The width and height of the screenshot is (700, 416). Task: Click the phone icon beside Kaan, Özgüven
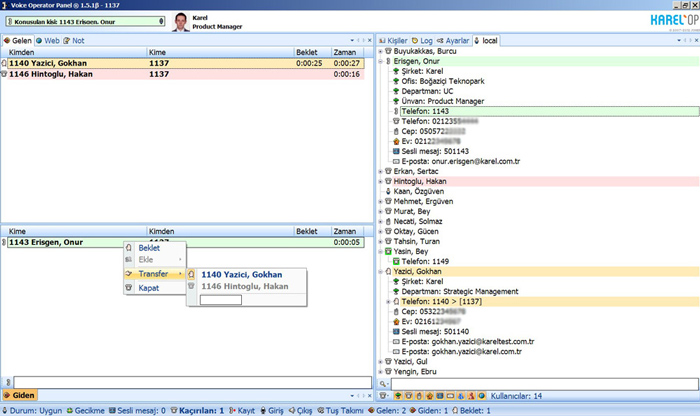click(x=388, y=191)
